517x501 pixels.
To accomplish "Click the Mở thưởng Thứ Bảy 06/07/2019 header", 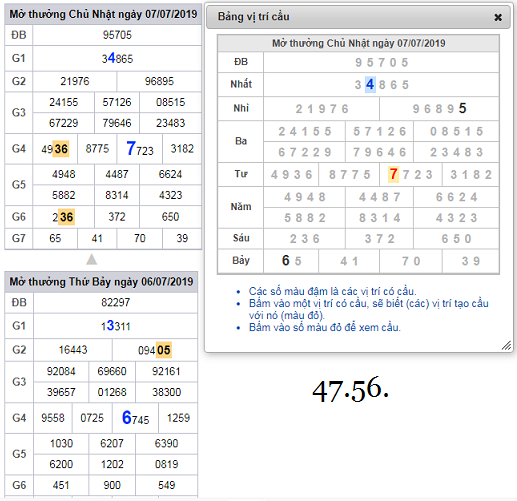I will click(101, 282).
